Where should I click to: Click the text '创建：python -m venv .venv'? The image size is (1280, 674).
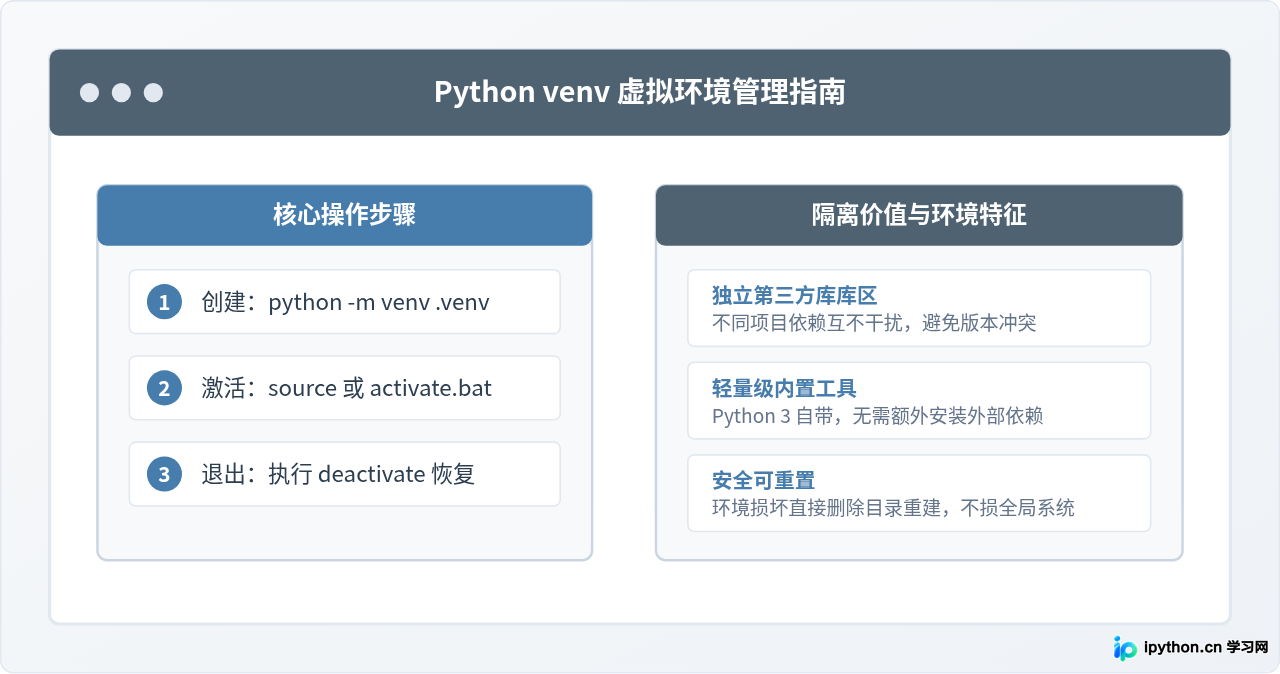346,302
